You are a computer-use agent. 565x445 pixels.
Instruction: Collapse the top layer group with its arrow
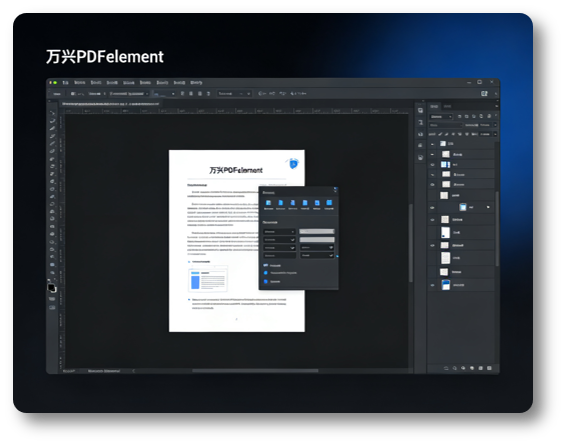point(432,144)
